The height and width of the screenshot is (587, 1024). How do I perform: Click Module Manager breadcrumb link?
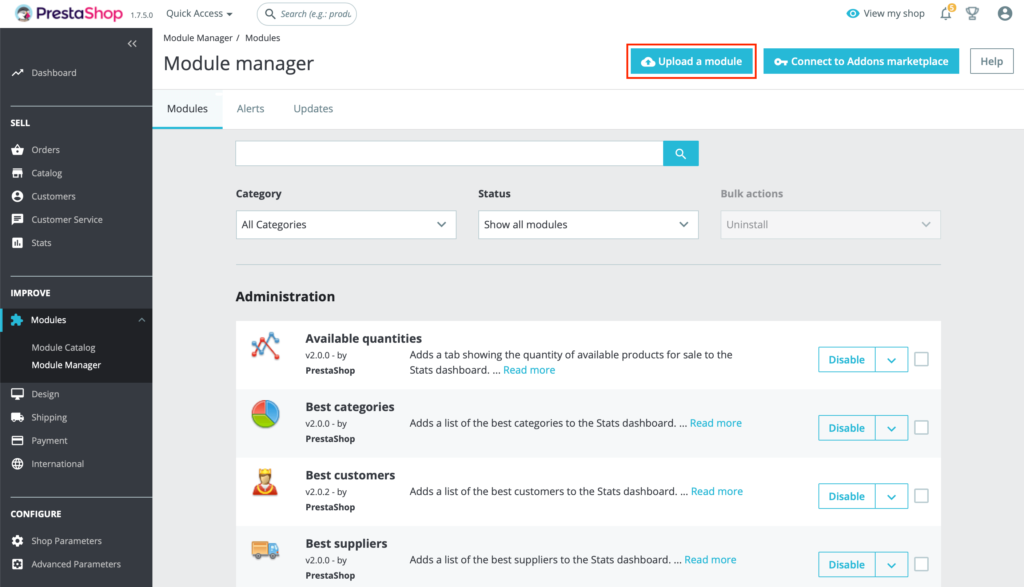pyautogui.click(x=198, y=38)
